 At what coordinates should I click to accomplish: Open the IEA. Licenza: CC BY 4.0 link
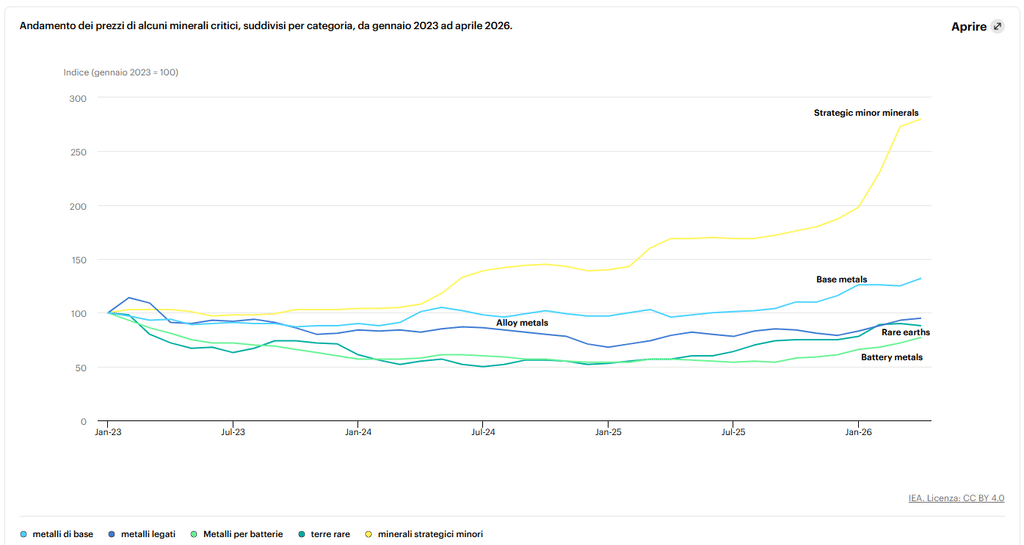(956, 498)
